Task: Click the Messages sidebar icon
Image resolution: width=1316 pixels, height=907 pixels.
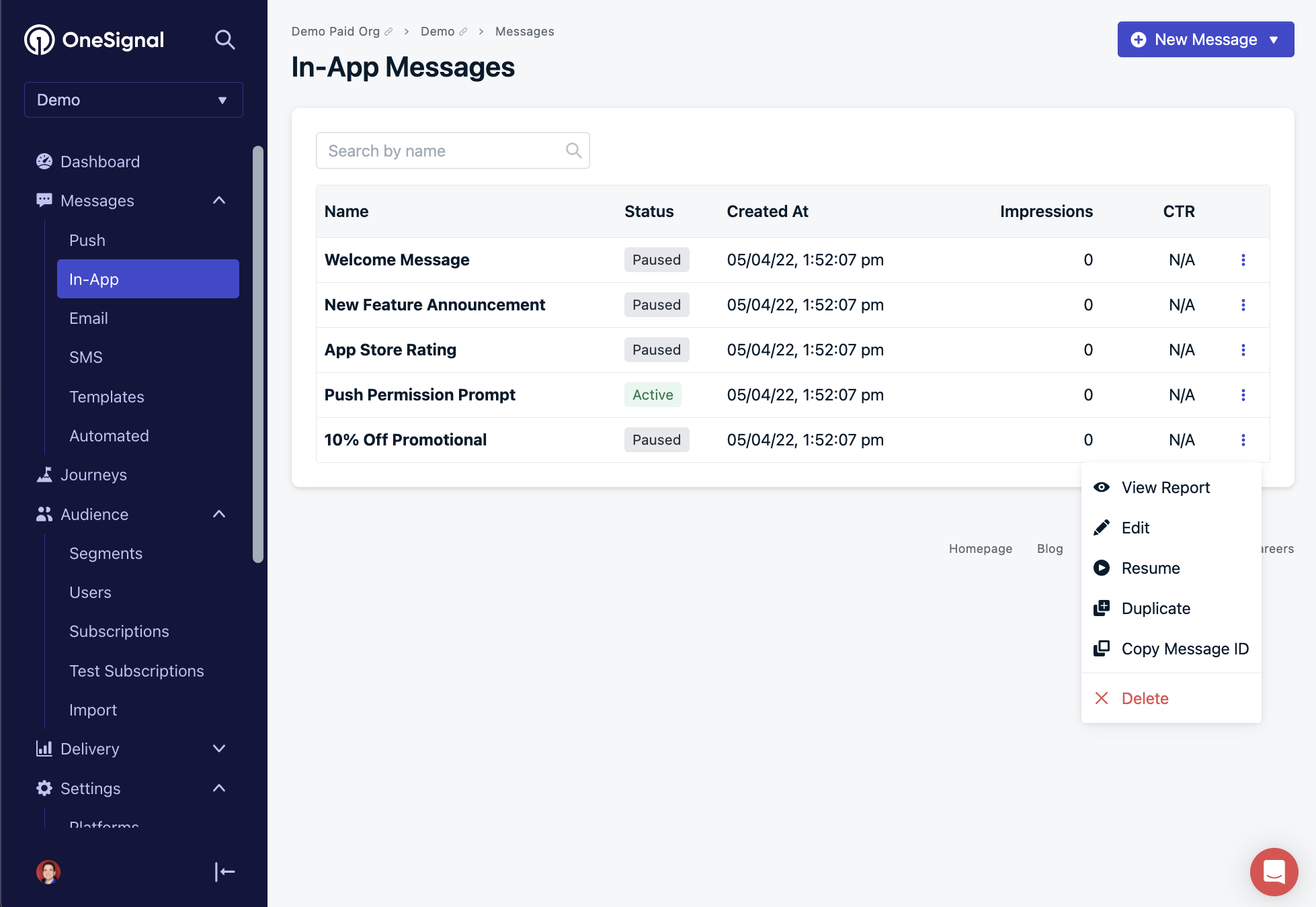Action: 45,201
